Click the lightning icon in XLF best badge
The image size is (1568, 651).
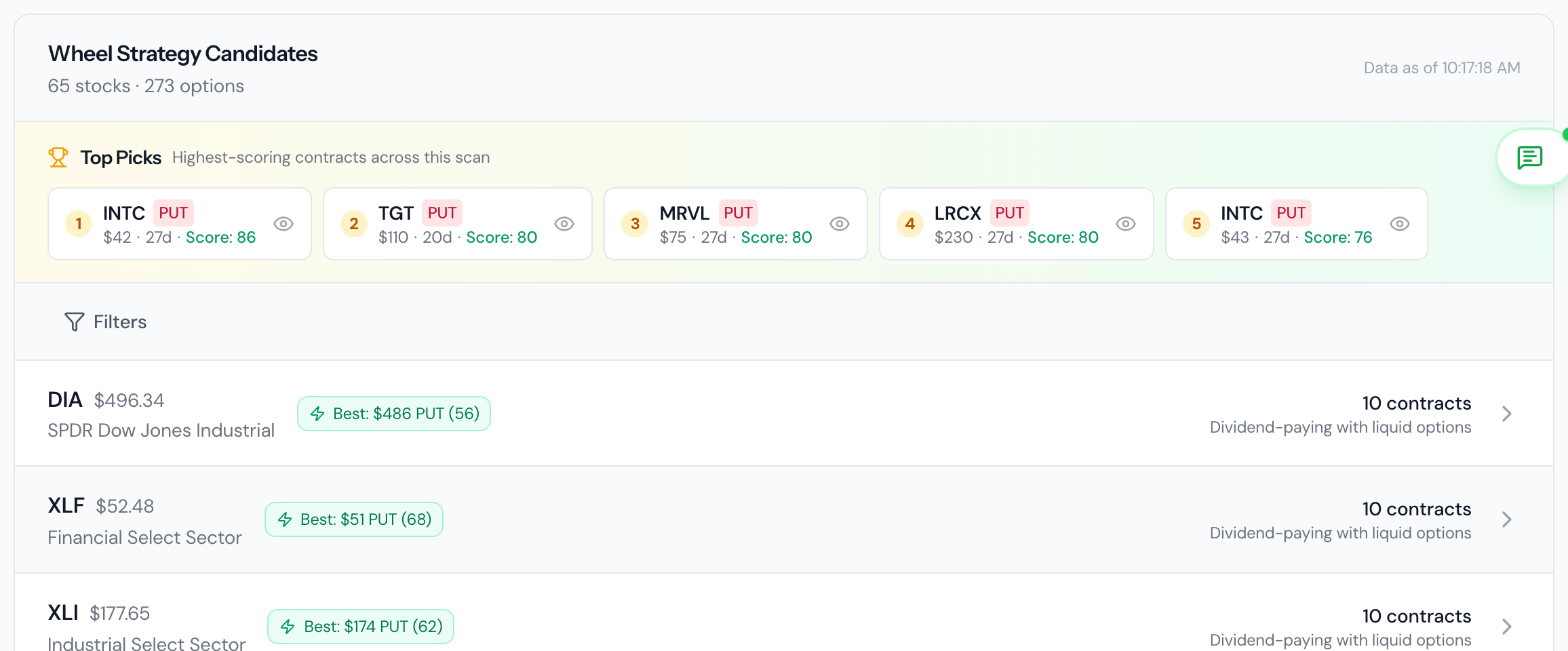285,519
